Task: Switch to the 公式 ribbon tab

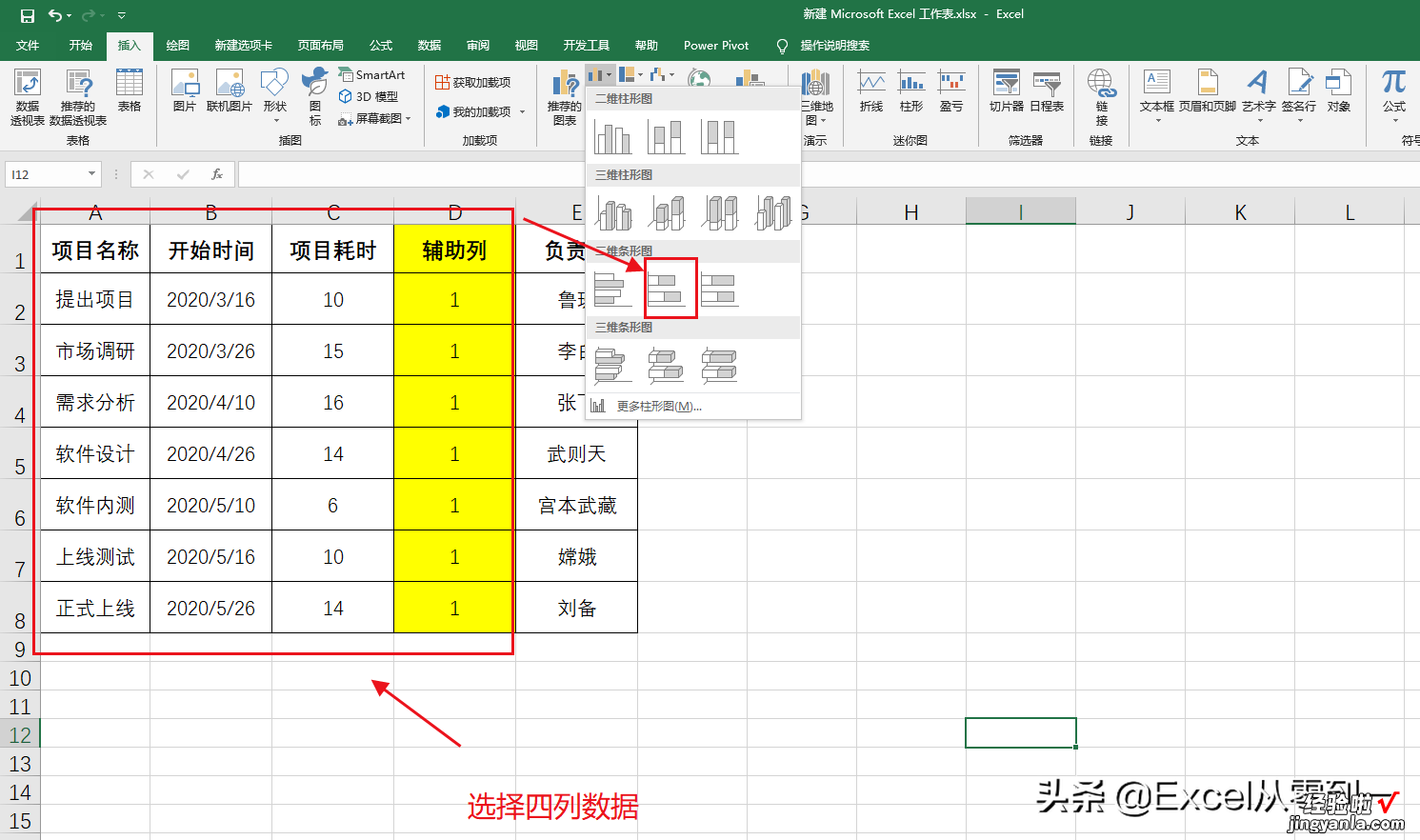Action: pyautogui.click(x=381, y=45)
